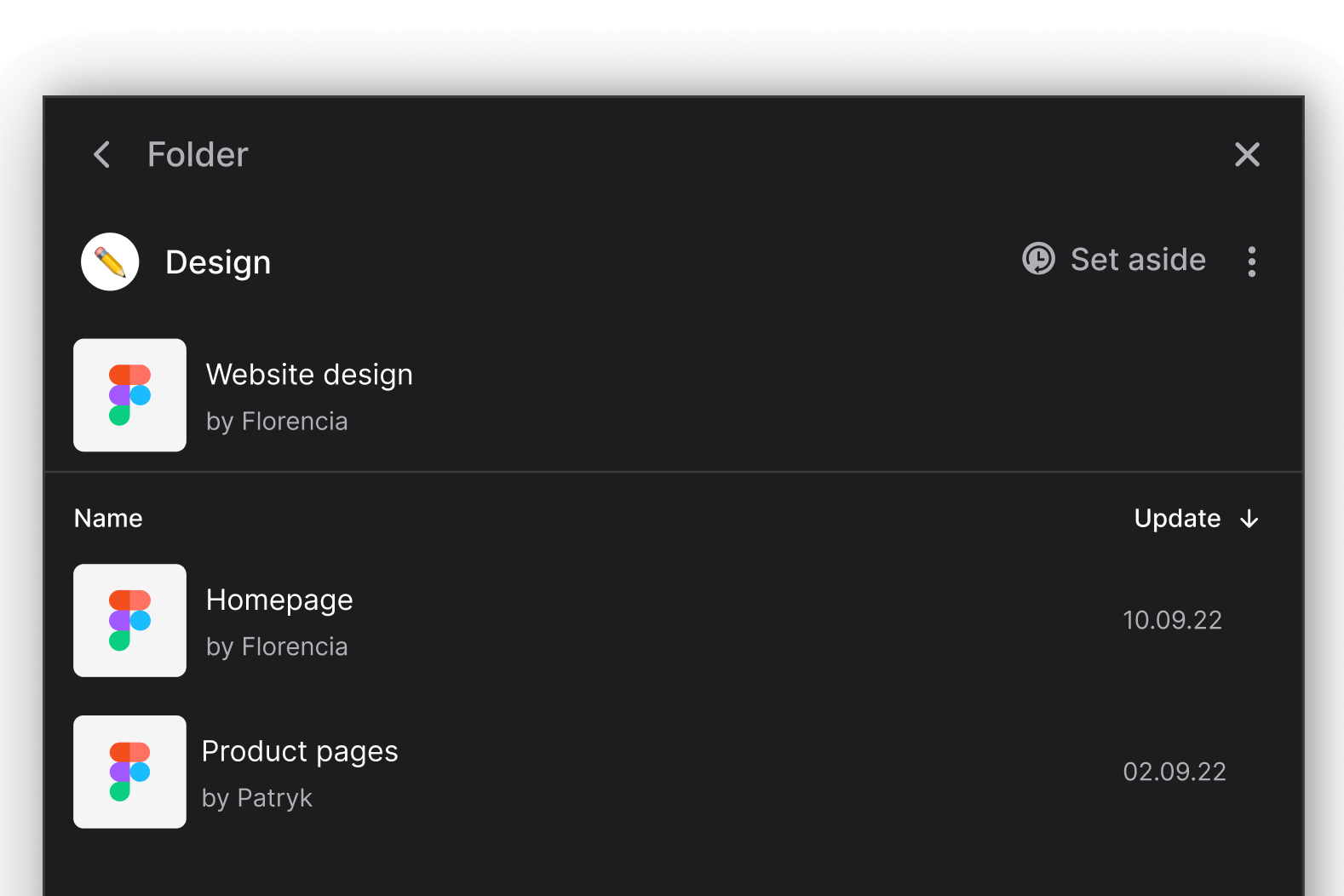Expand the Design folder options menu
The image size is (1344, 896).
pyautogui.click(x=1251, y=261)
